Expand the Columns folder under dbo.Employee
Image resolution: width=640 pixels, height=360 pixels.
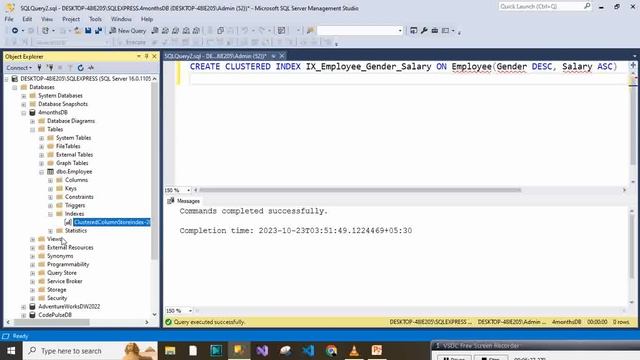[x=51, y=180]
